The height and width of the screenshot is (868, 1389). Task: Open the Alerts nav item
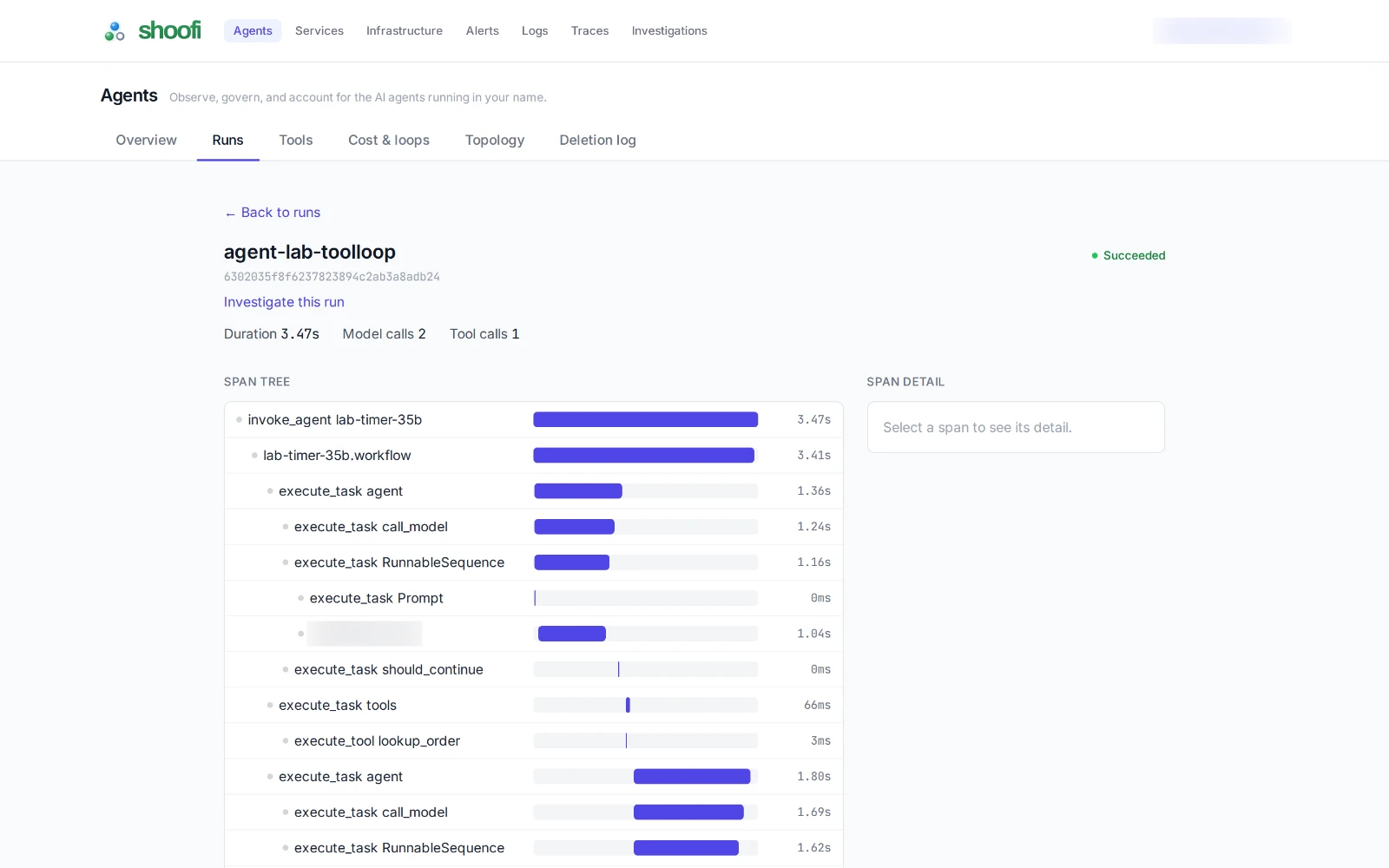point(483,30)
